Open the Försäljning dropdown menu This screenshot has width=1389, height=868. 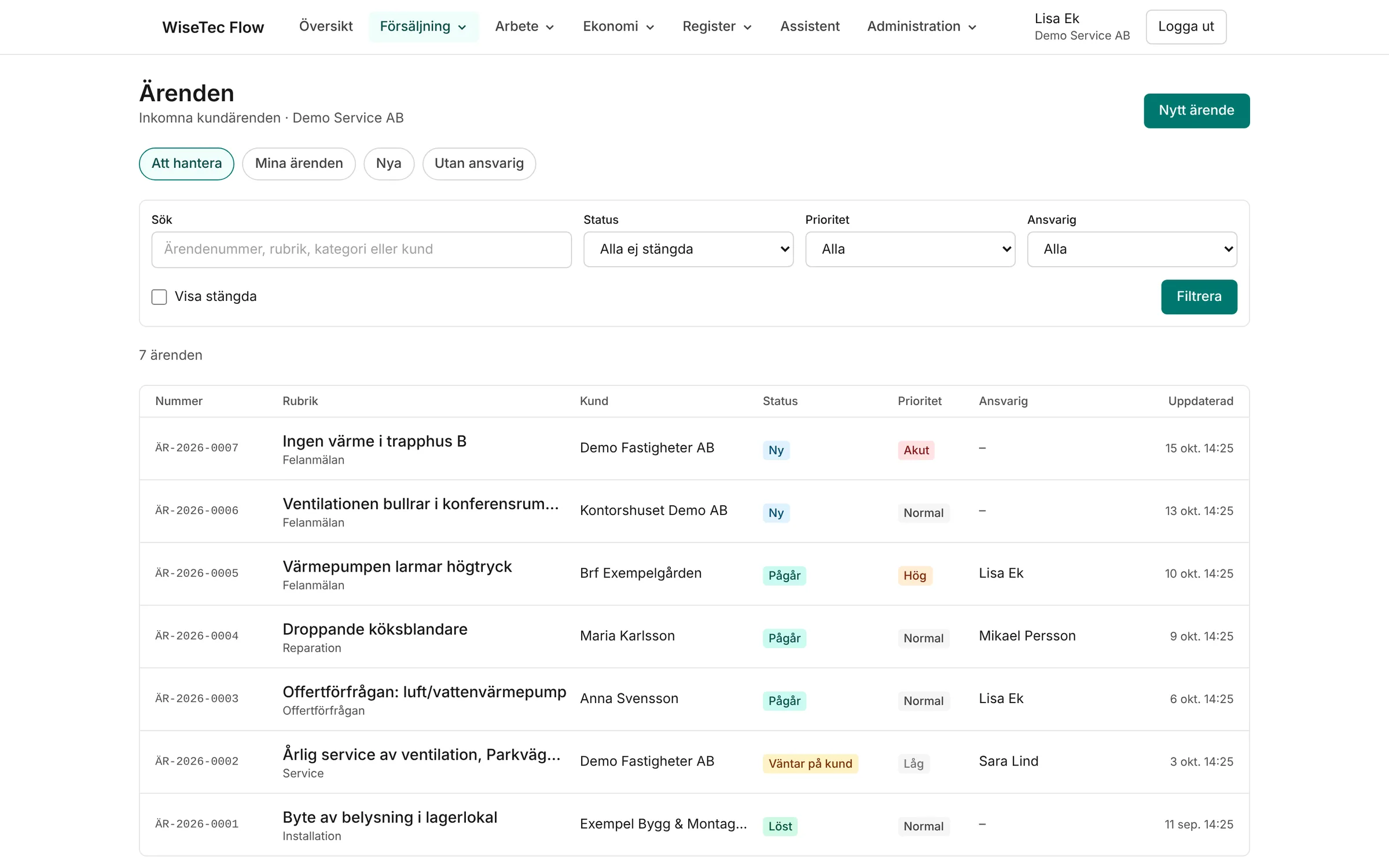point(423,27)
